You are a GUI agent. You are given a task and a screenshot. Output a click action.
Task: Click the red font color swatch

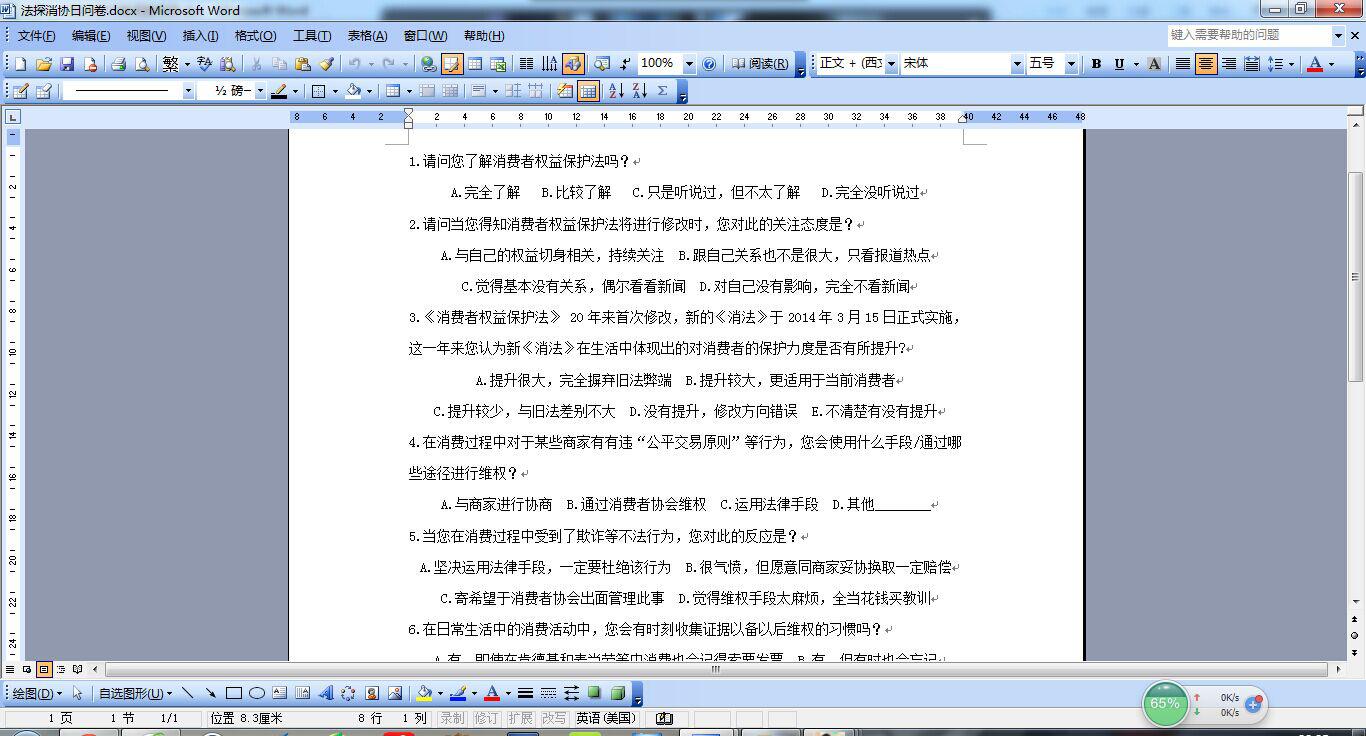[x=1315, y=64]
